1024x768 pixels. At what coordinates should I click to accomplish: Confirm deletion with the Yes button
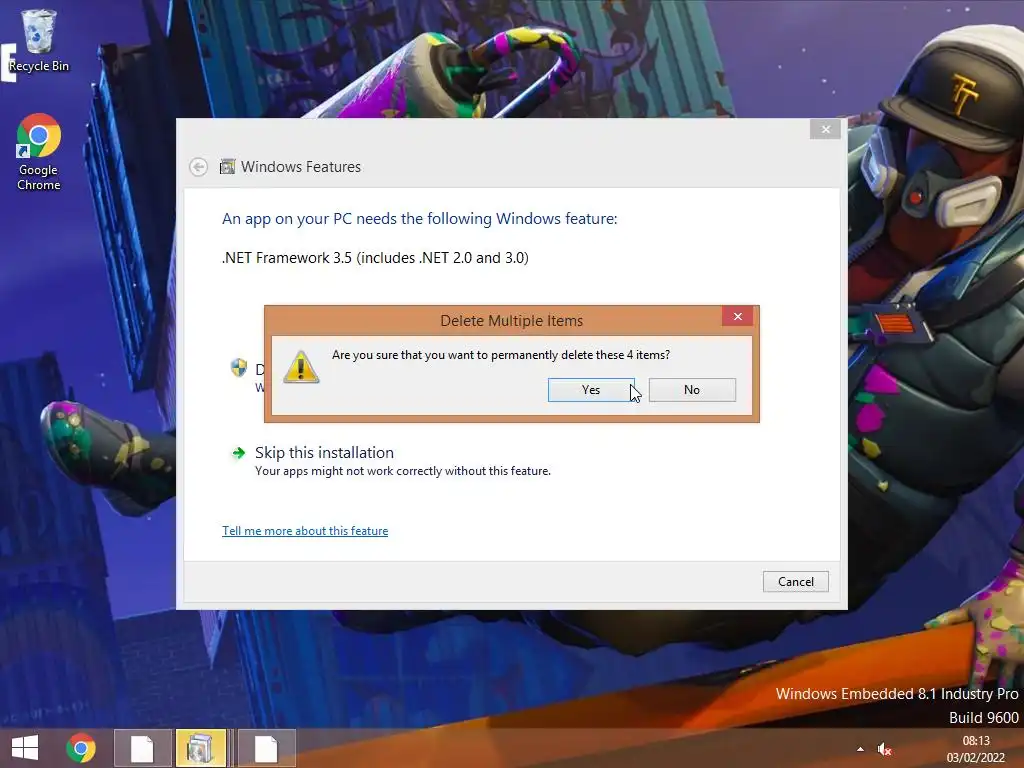[591, 390]
